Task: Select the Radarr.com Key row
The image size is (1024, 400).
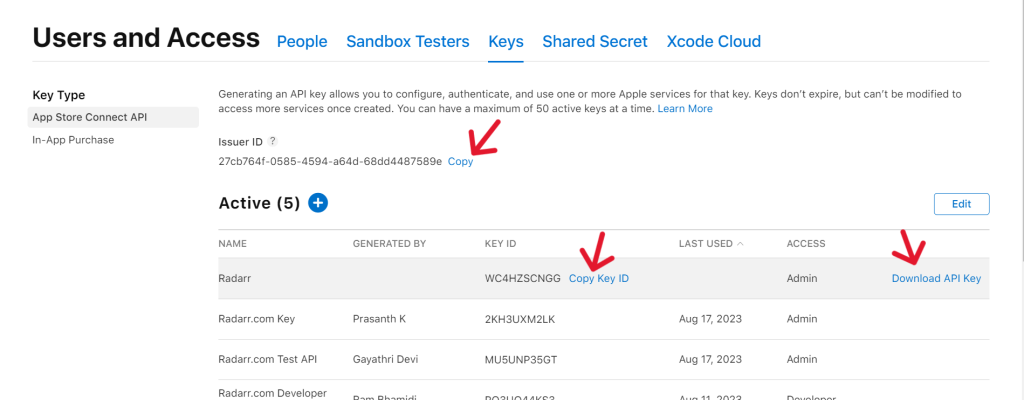Action: [604, 320]
